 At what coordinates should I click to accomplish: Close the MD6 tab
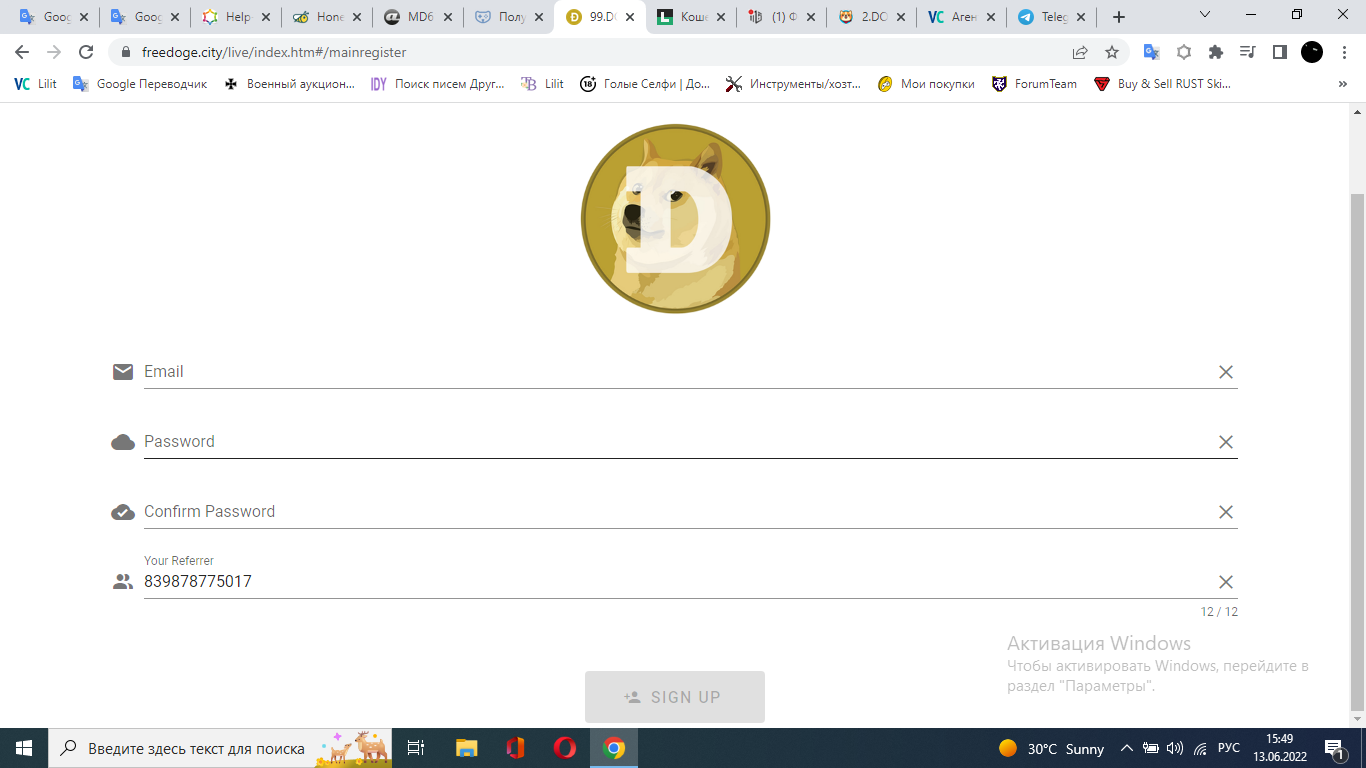(x=448, y=17)
